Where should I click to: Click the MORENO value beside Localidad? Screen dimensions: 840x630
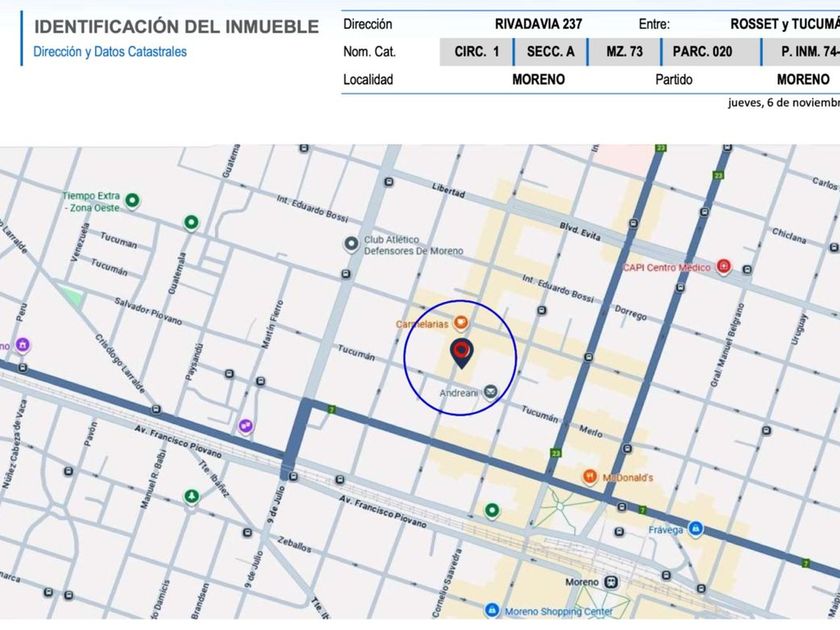click(538, 79)
